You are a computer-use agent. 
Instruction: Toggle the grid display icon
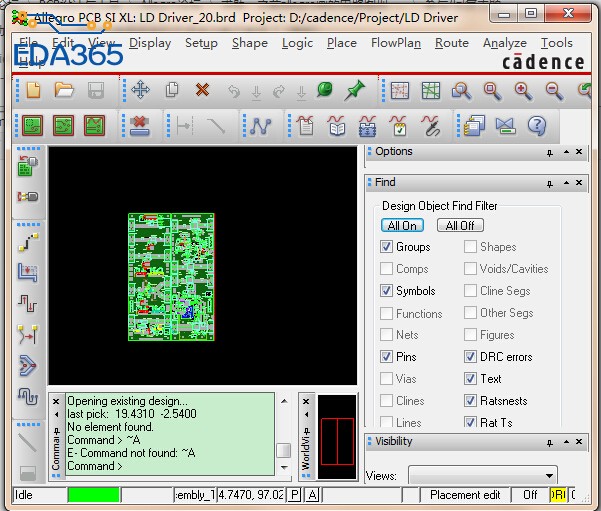coord(431,91)
